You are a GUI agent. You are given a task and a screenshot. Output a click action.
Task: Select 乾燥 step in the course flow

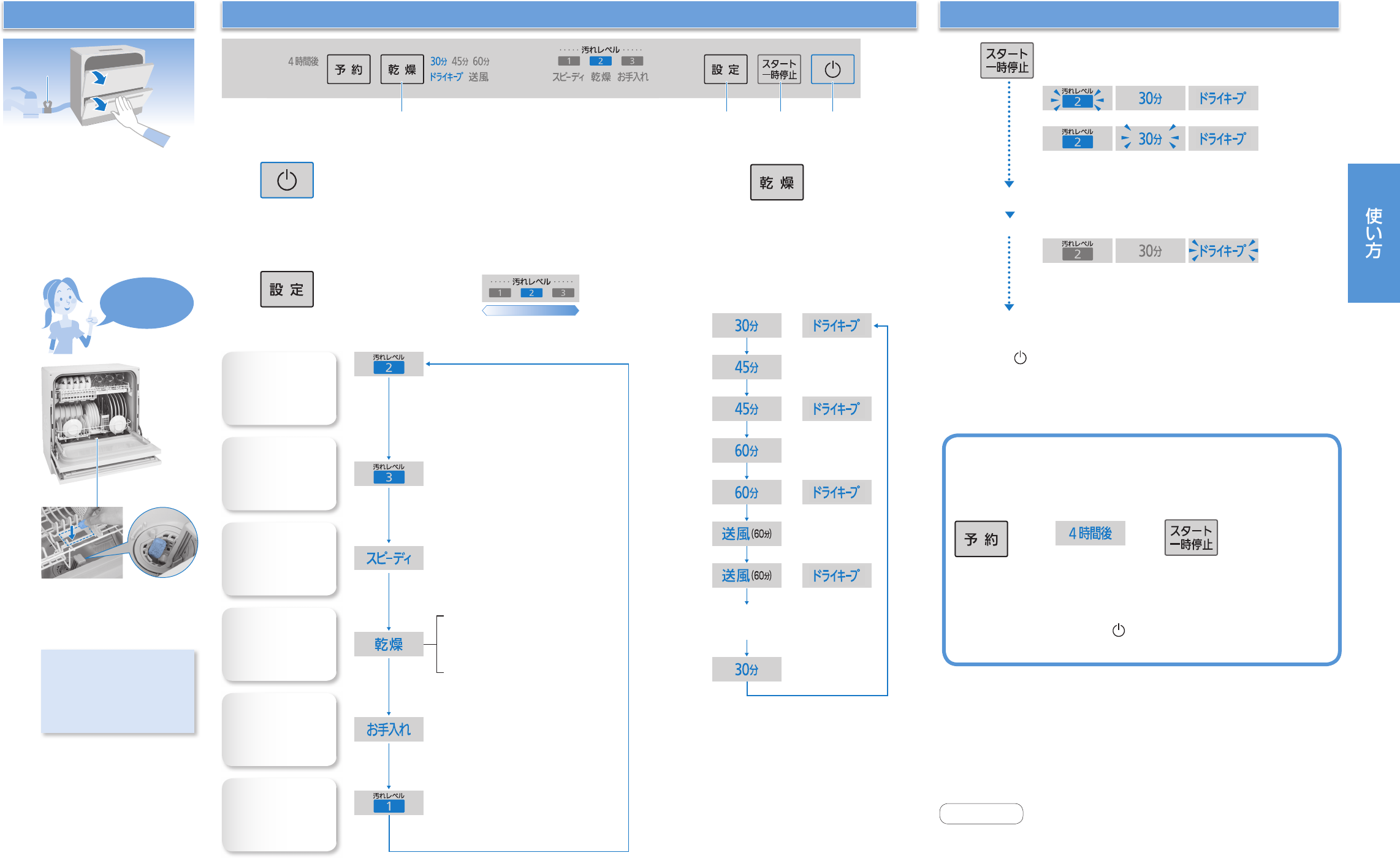pos(389,644)
